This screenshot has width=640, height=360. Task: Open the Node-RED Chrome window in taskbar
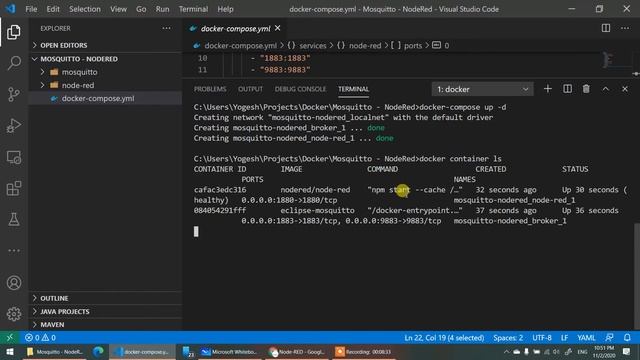[x=297, y=352]
